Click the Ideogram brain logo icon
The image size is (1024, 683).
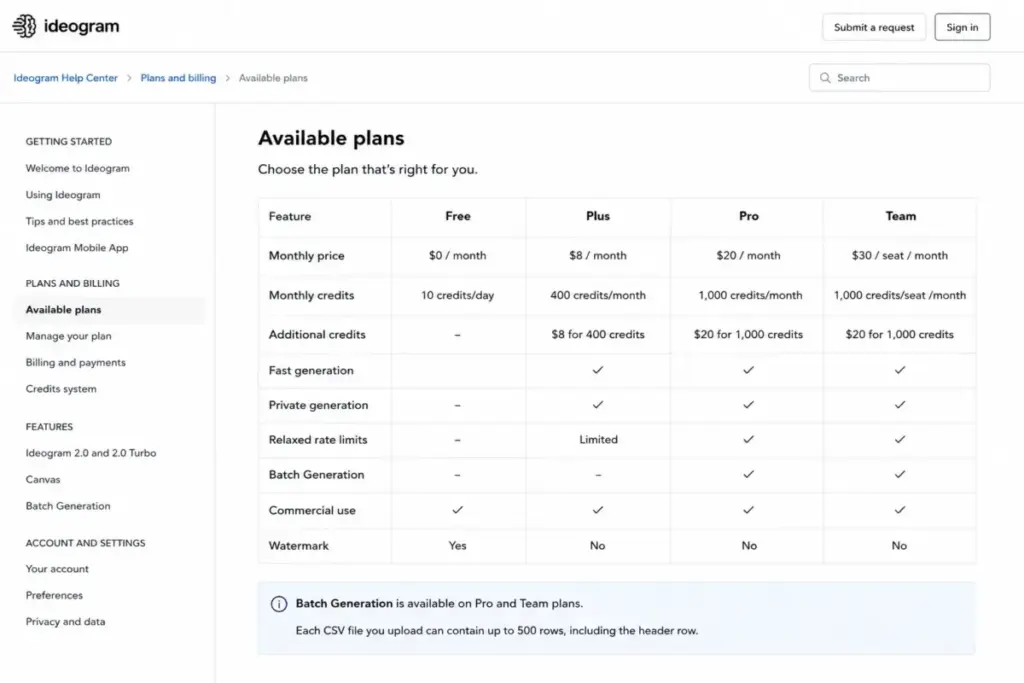coord(25,26)
